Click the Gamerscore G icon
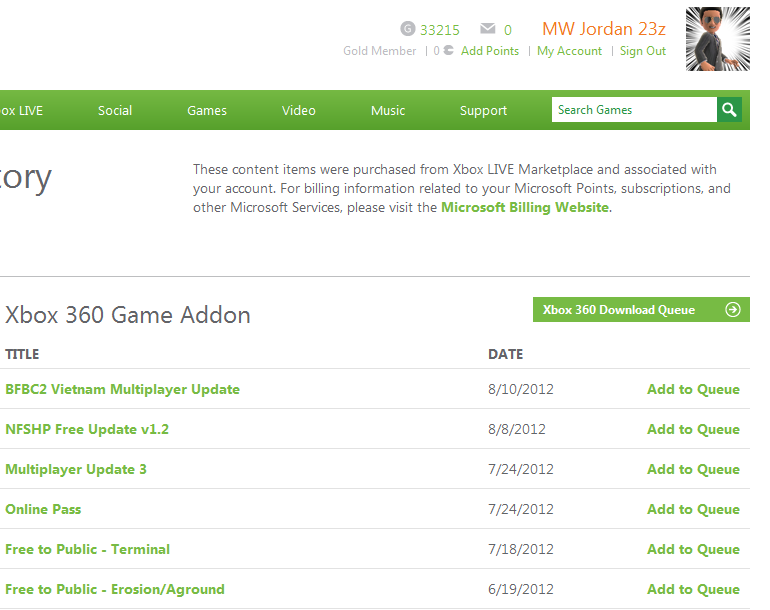770x610 pixels. tap(408, 28)
